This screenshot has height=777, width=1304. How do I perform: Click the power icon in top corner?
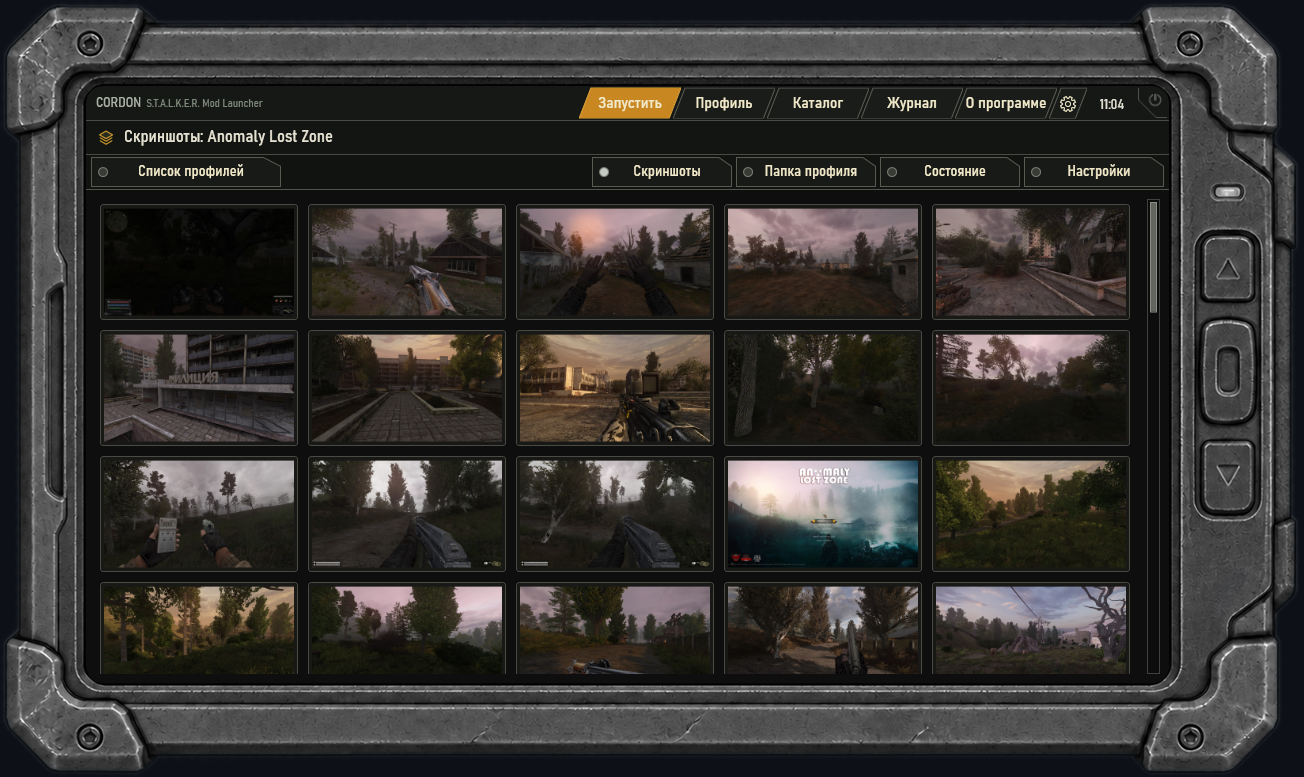point(1155,100)
